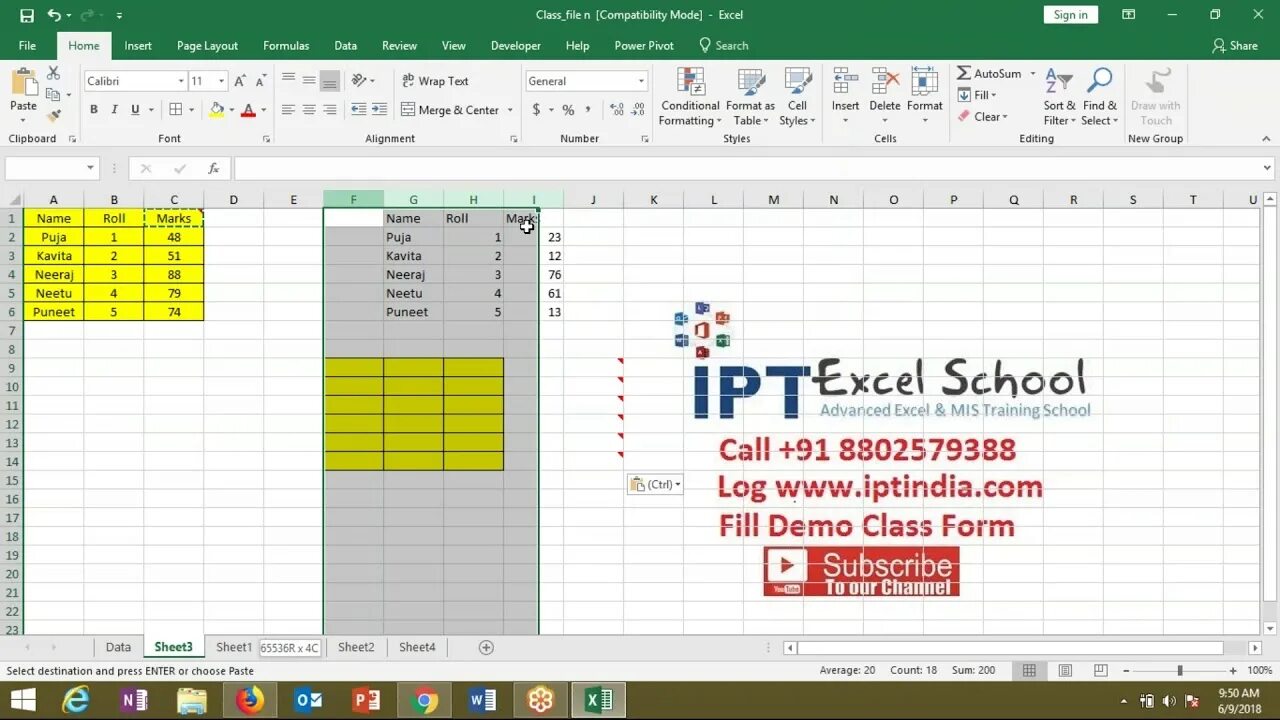Toggle Wrap Text

435,81
